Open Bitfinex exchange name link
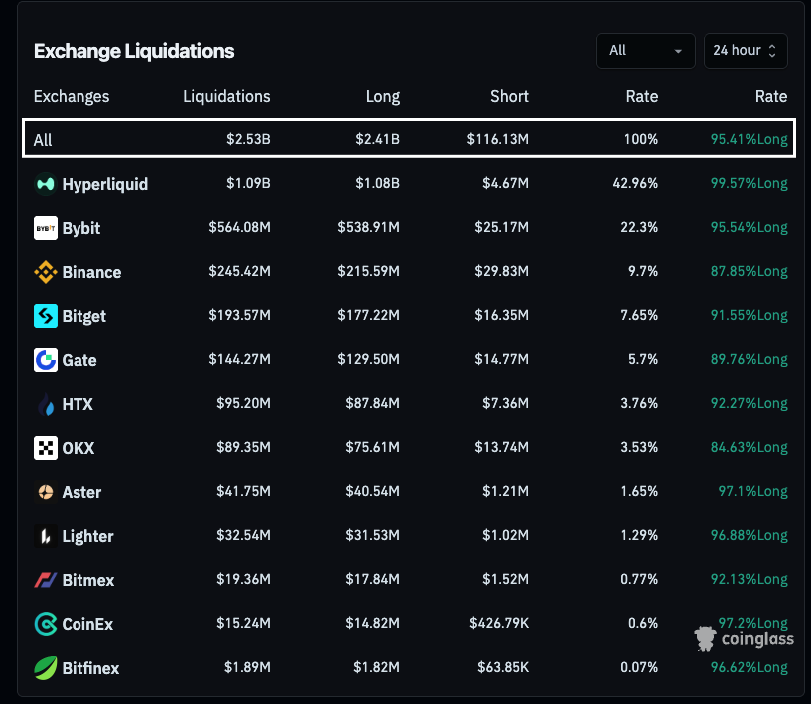811x704 pixels. click(91, 668)
